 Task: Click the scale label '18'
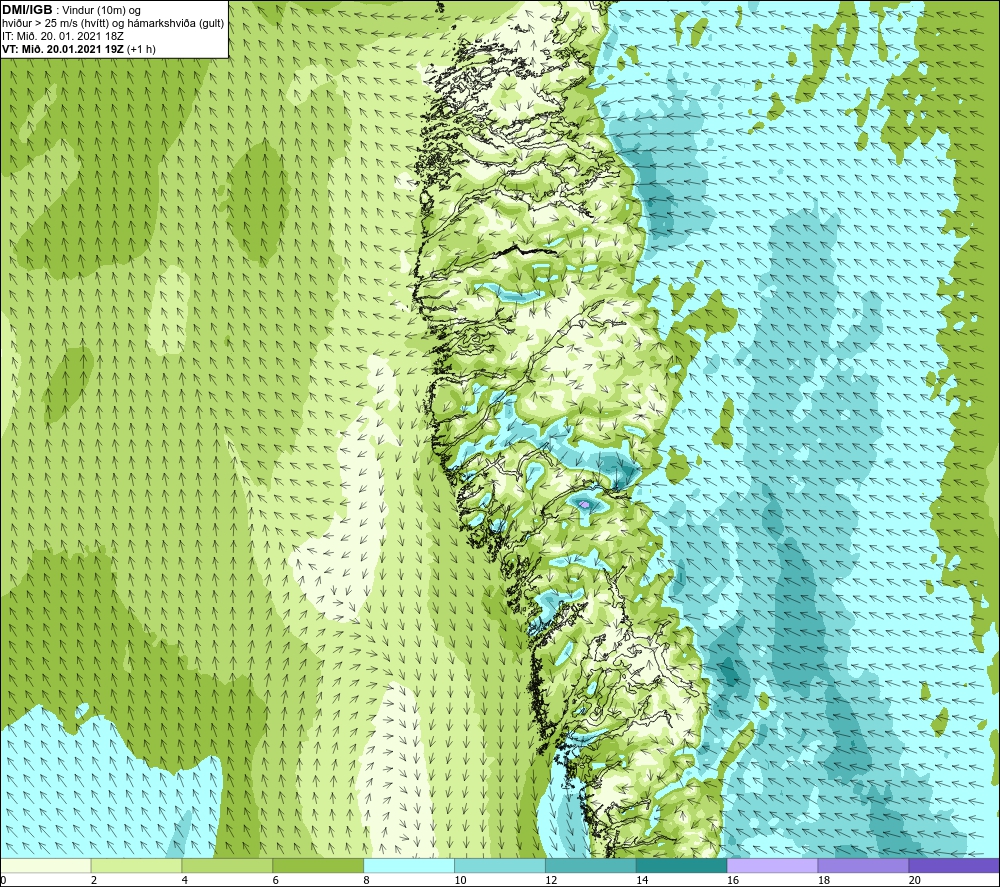(x=824, y=880)
